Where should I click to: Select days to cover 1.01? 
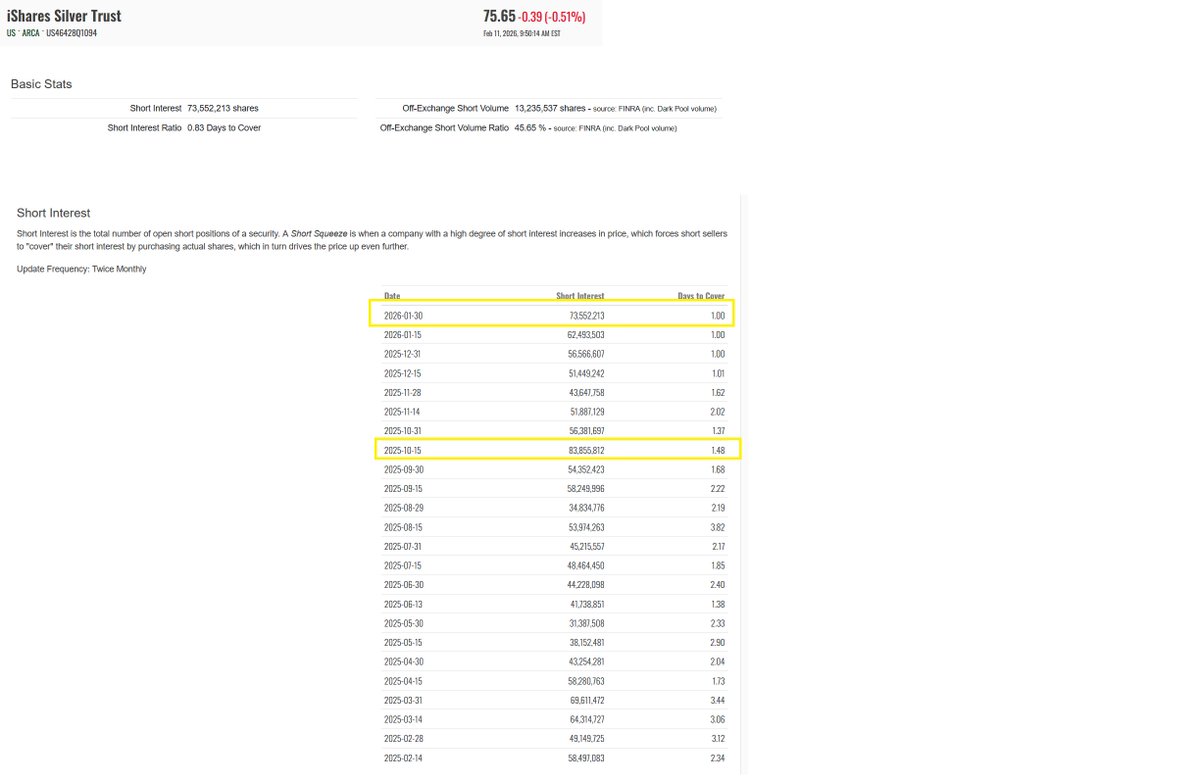pyautogui.click(x=717, y=373)
